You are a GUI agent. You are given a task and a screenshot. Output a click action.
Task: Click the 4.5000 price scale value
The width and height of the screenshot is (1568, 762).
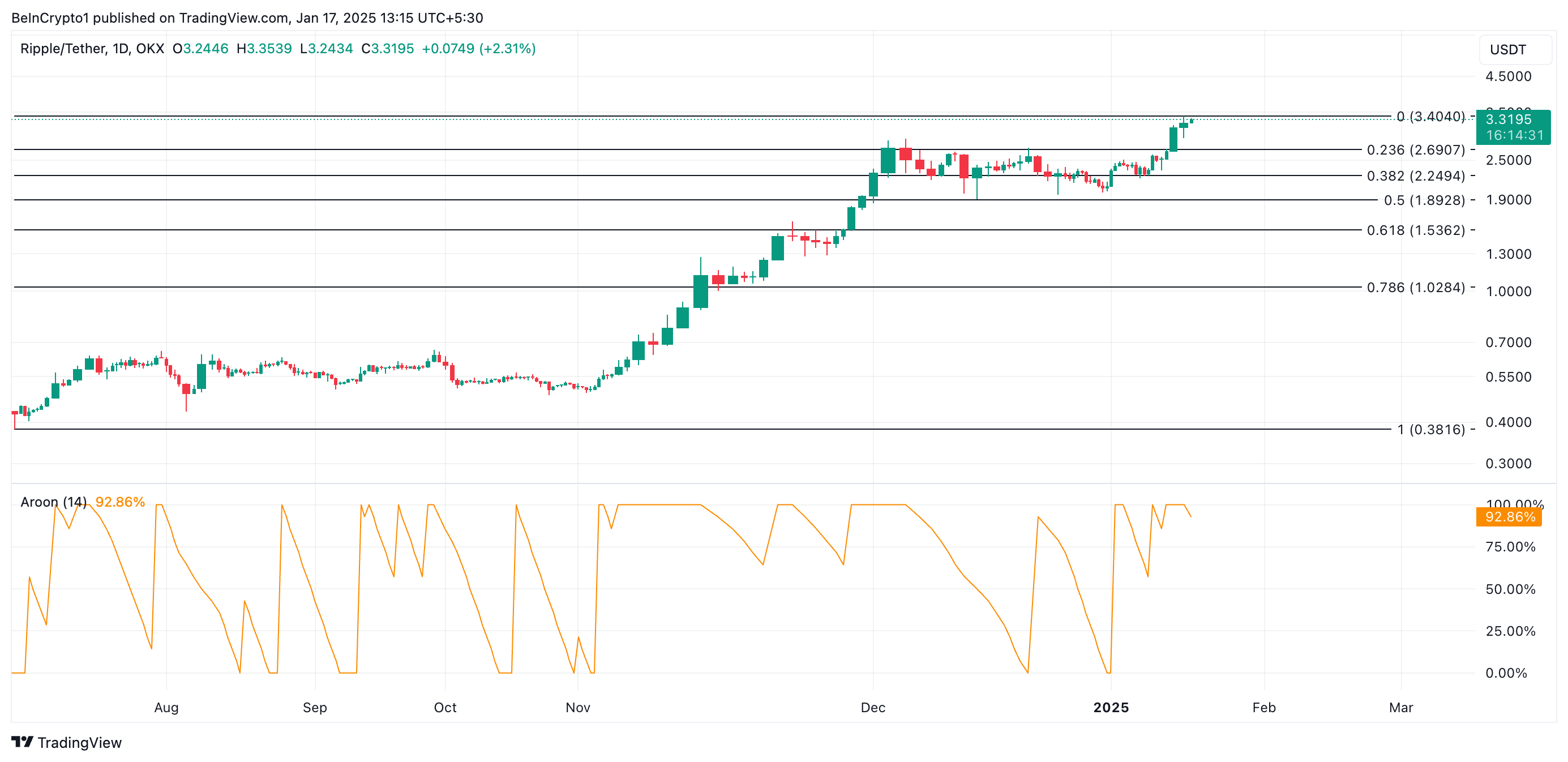coord(1508,76)
